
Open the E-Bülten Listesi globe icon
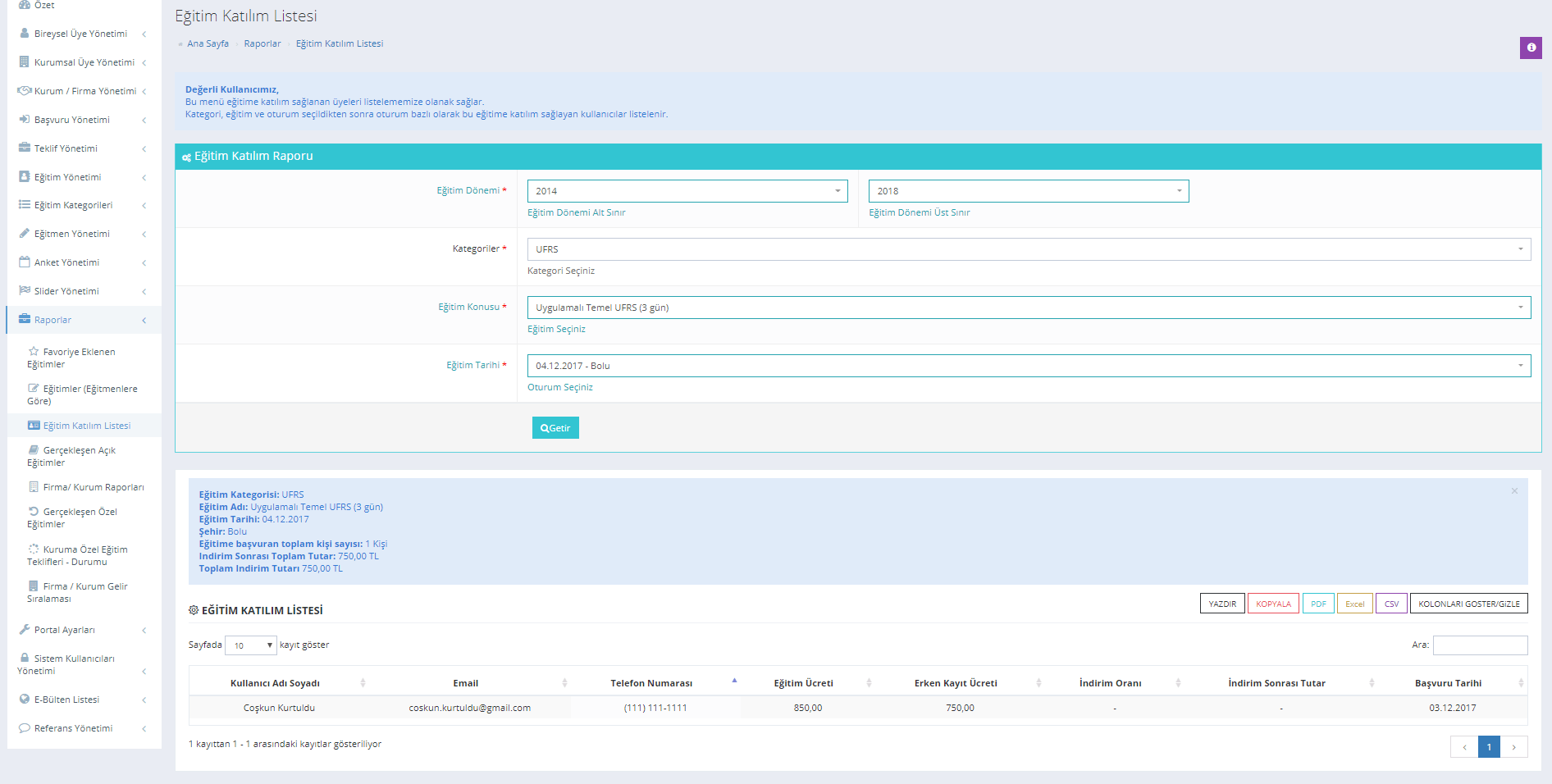23,700
